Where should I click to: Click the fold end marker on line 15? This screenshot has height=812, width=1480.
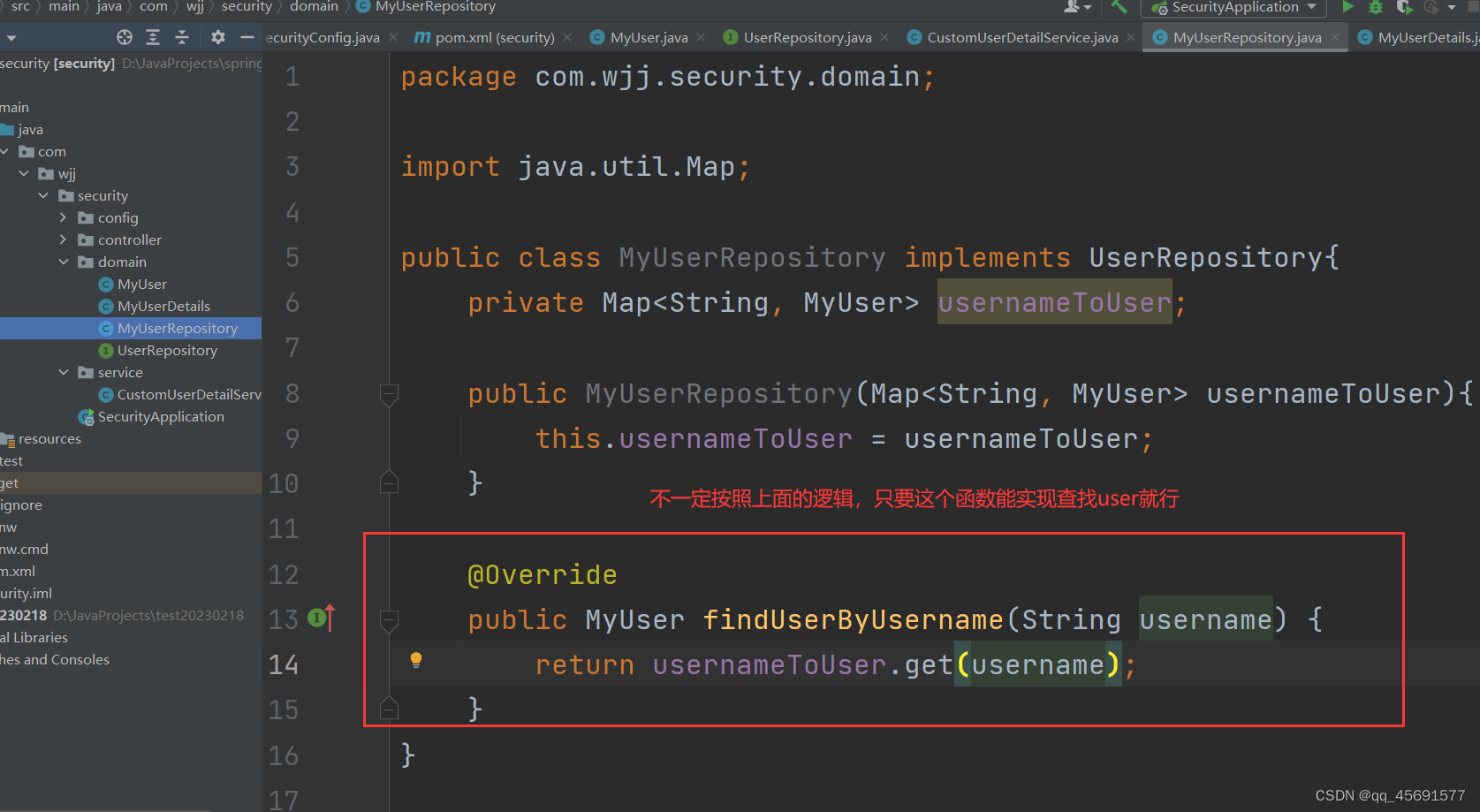pos(389,709)
